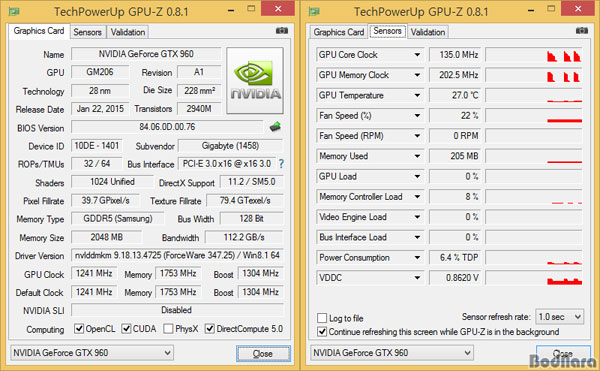
Task: Click the camera screenshot icon in left window
Action: [282, 31]
